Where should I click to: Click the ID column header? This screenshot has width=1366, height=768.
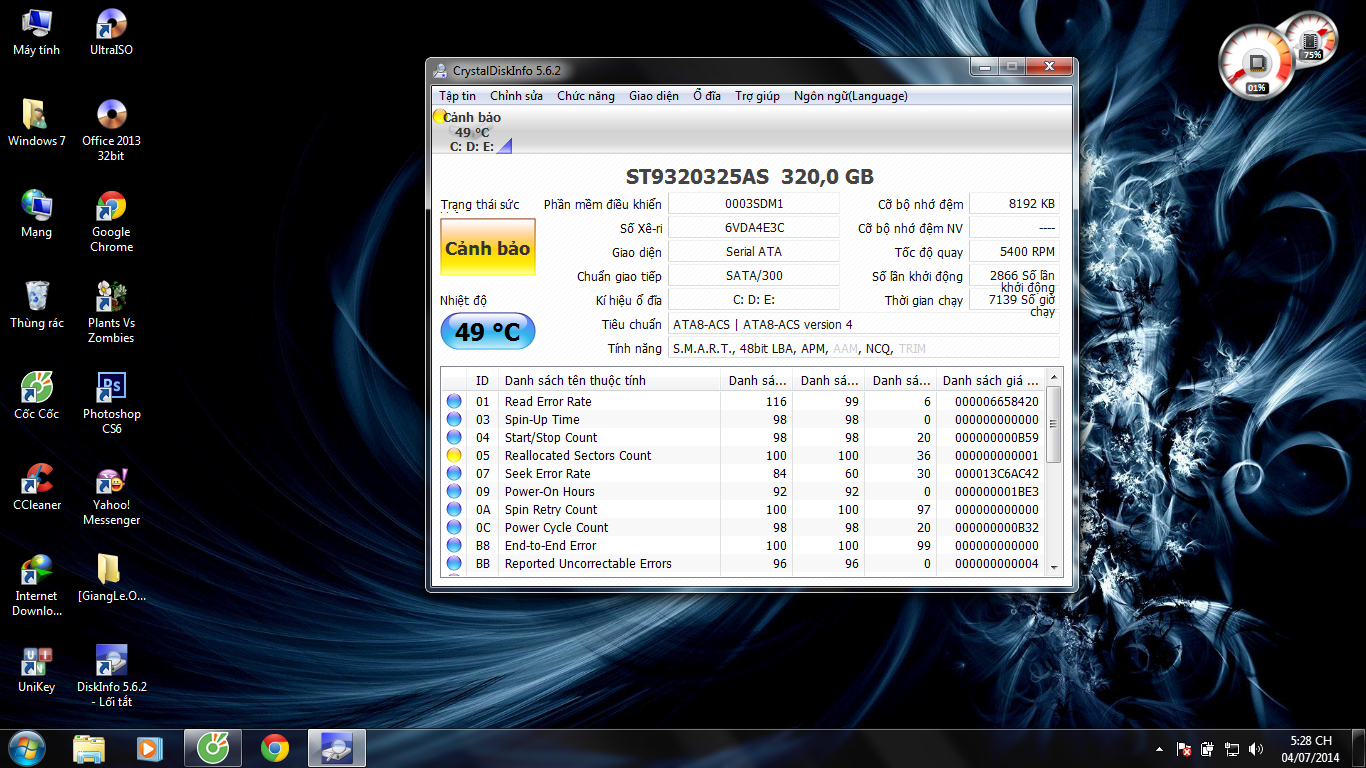point(484,380)
